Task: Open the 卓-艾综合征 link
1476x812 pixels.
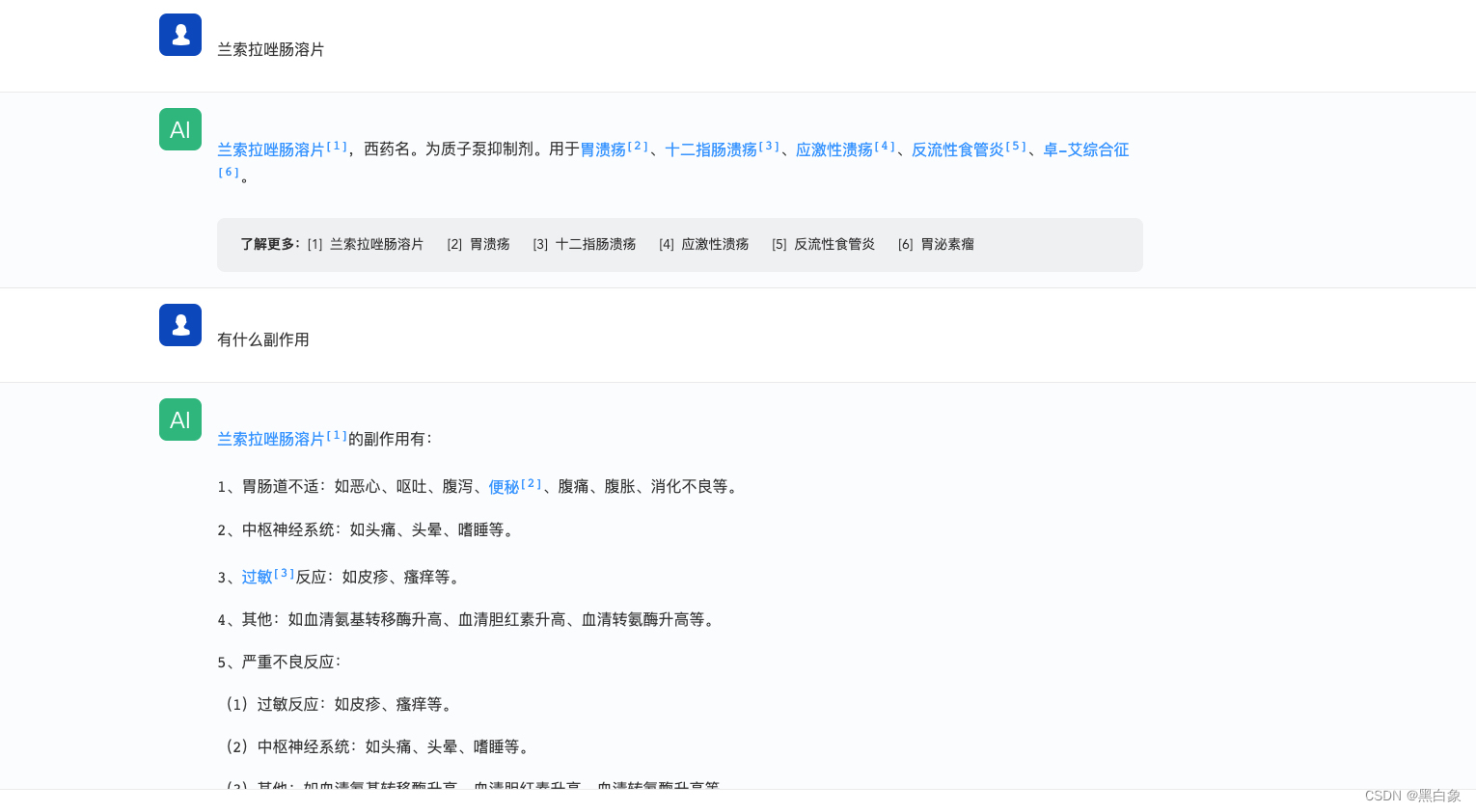Action: (1086, 149)
